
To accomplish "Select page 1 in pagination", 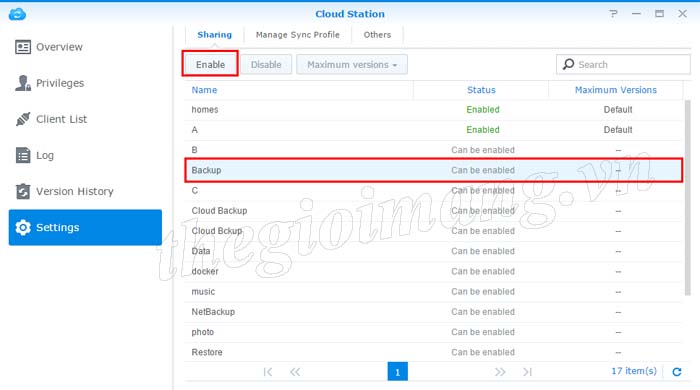I will [397, 372].
